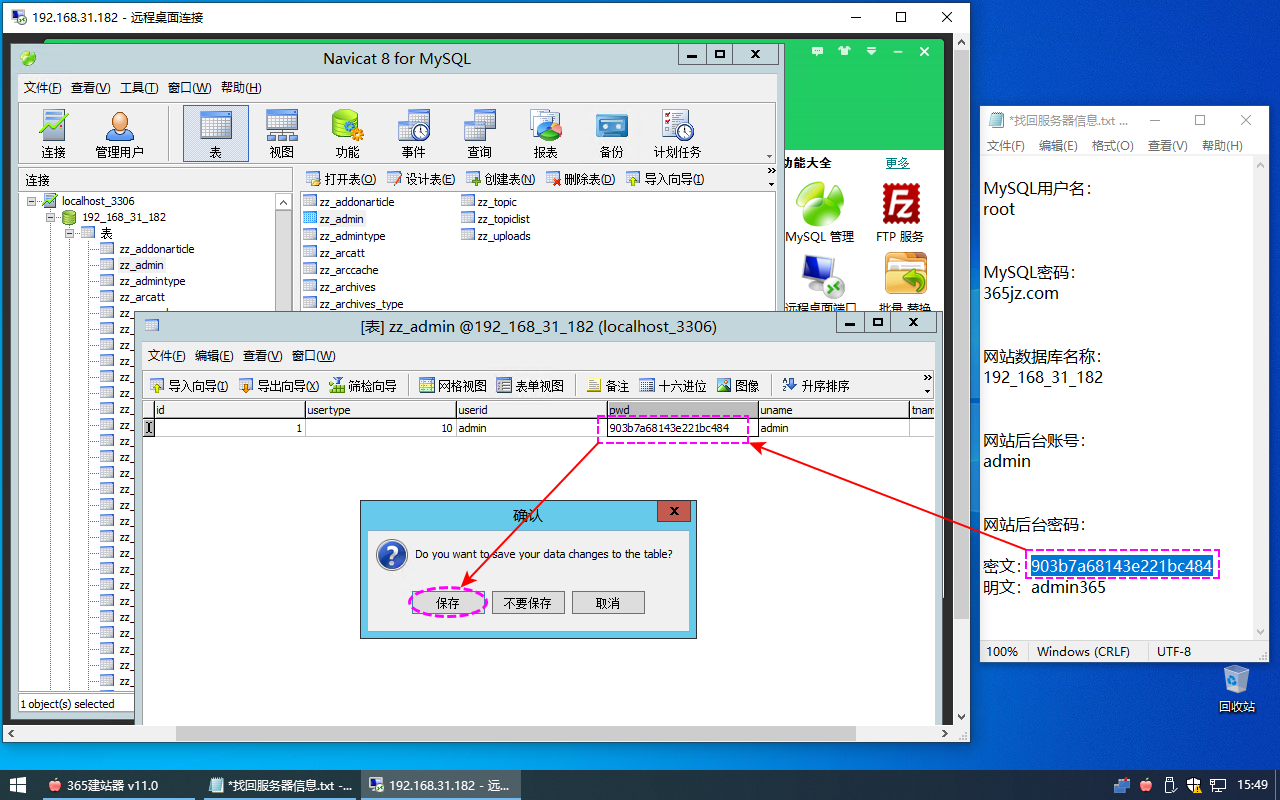Click 设计表 (Design Table) button

coord(421,179)
